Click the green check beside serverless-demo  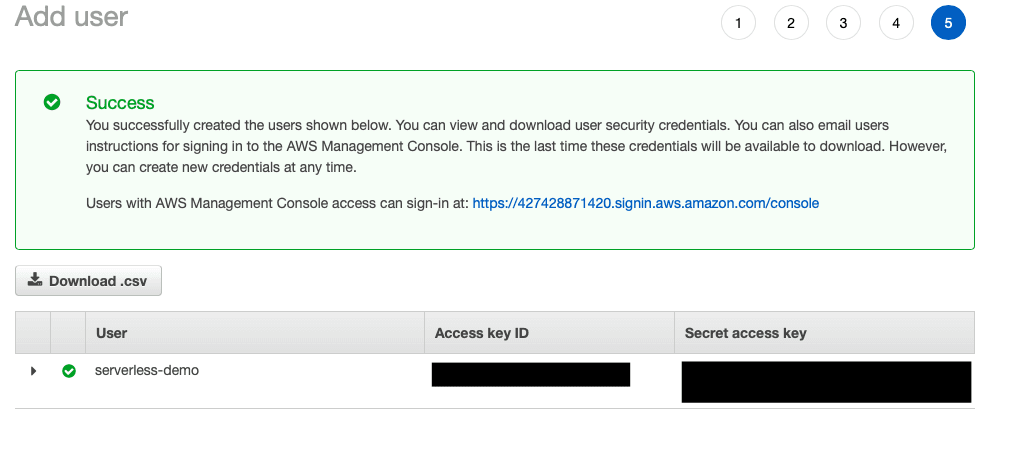click(69, 371)
